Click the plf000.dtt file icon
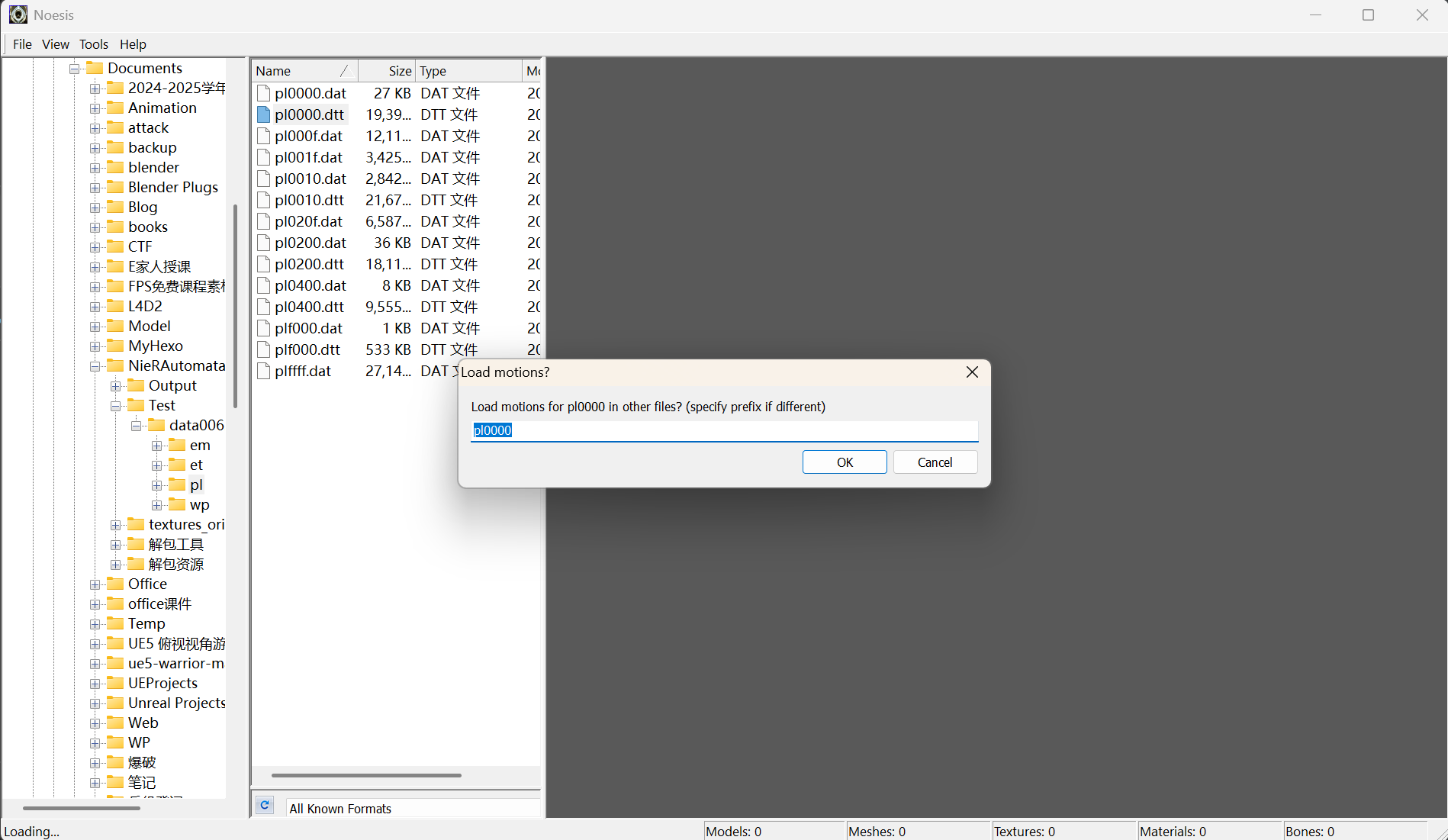 264,349
